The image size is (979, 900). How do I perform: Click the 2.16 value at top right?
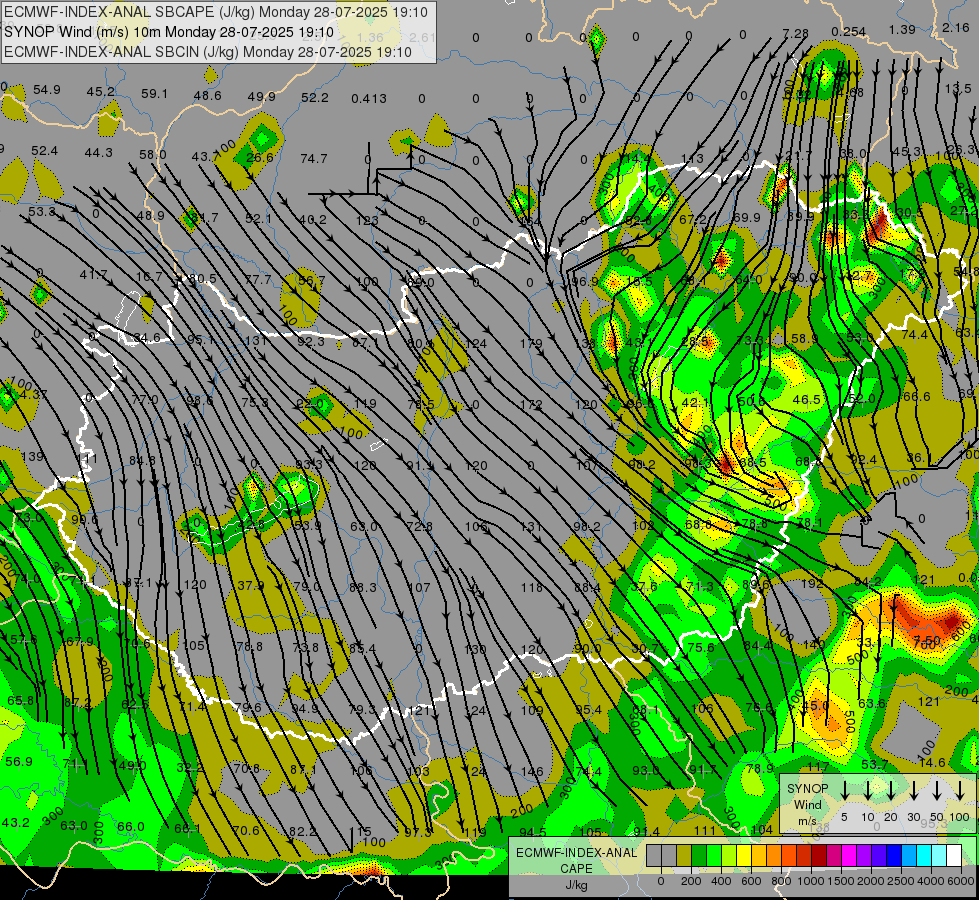coord(956,27)
